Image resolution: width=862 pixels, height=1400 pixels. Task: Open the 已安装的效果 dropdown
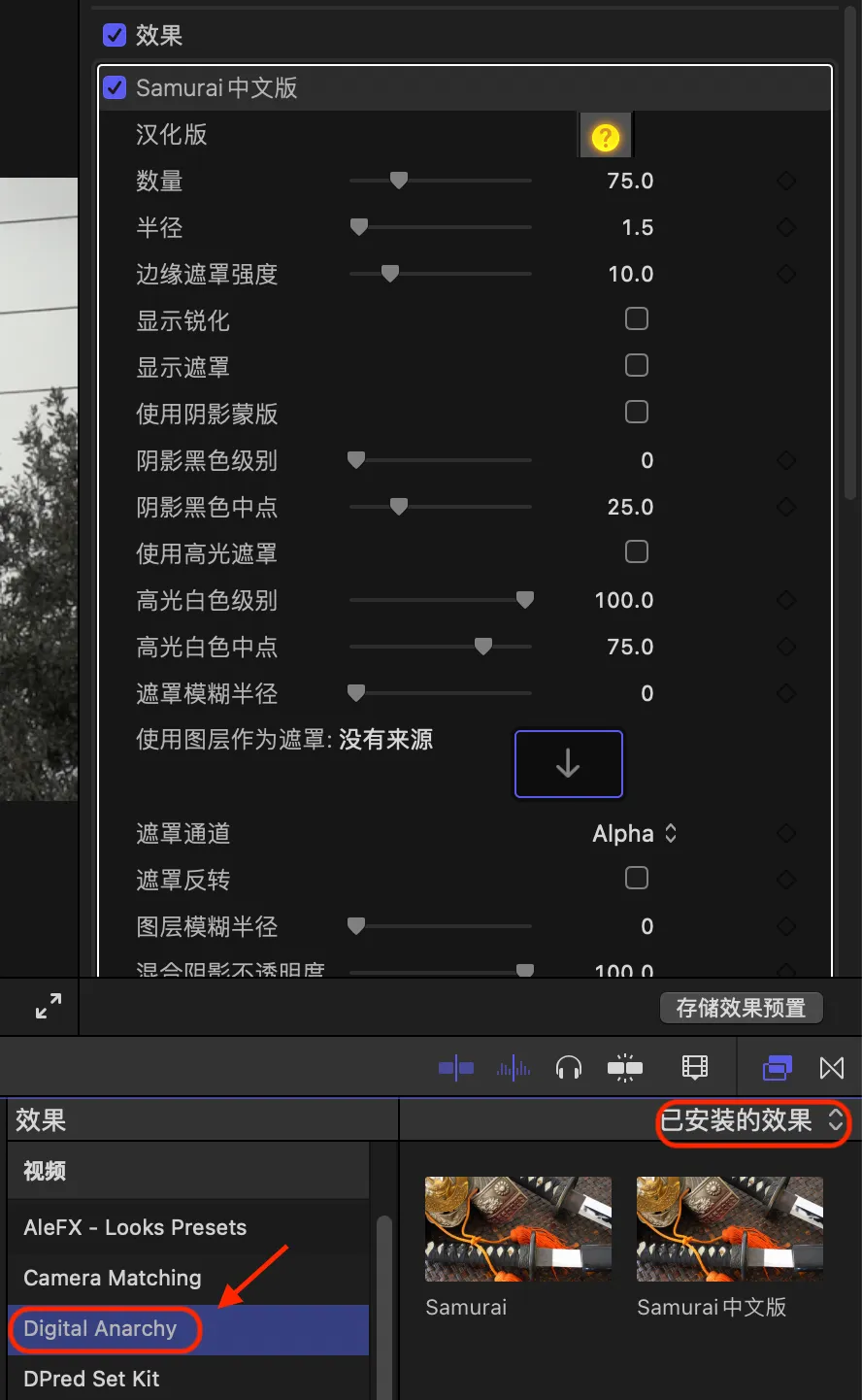[x=752, y=1121]
